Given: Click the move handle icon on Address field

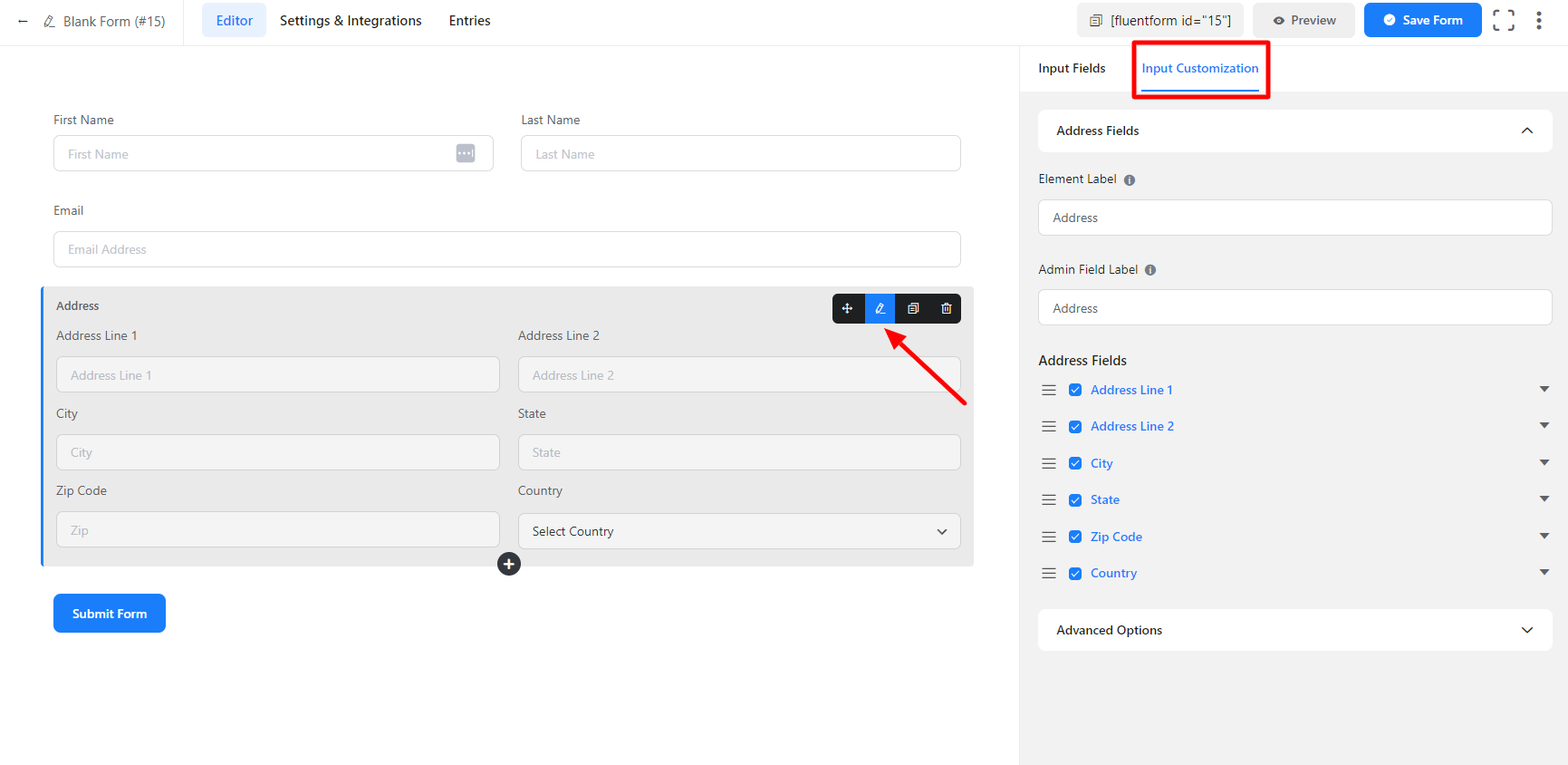Looking at the screenshot, I should (x=847, y=308).
